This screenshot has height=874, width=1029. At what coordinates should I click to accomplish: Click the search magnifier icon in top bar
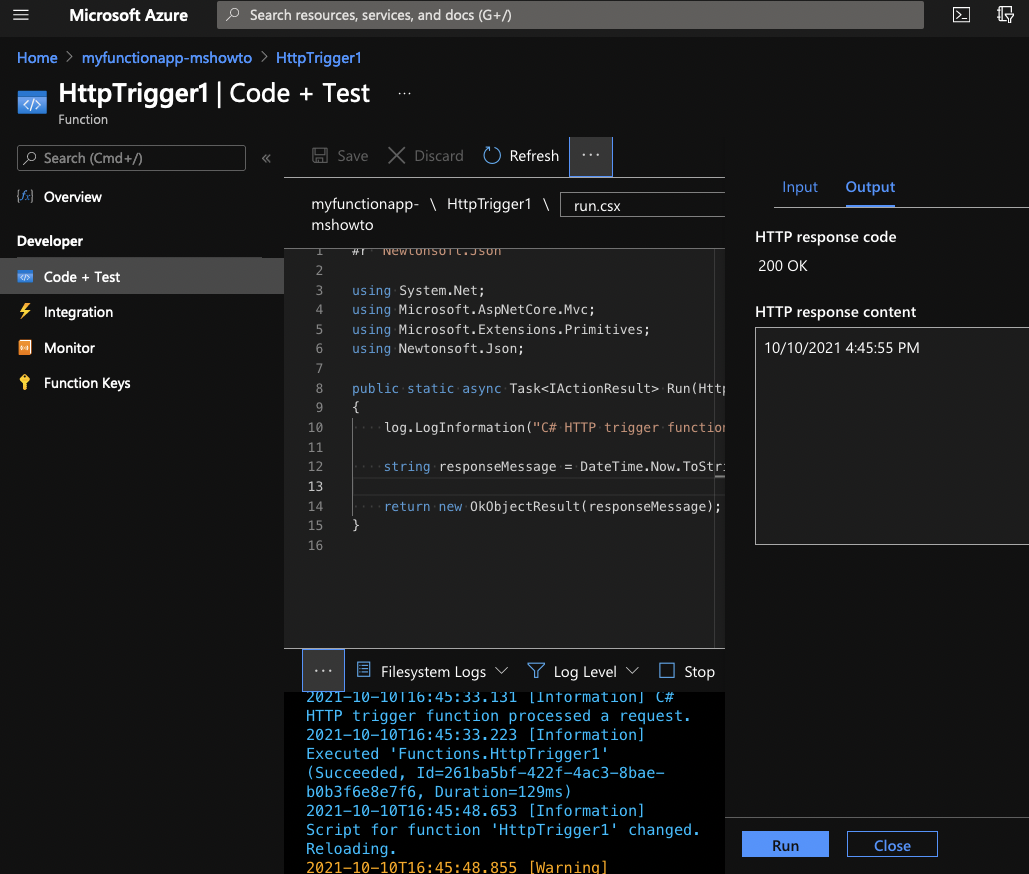232,14
